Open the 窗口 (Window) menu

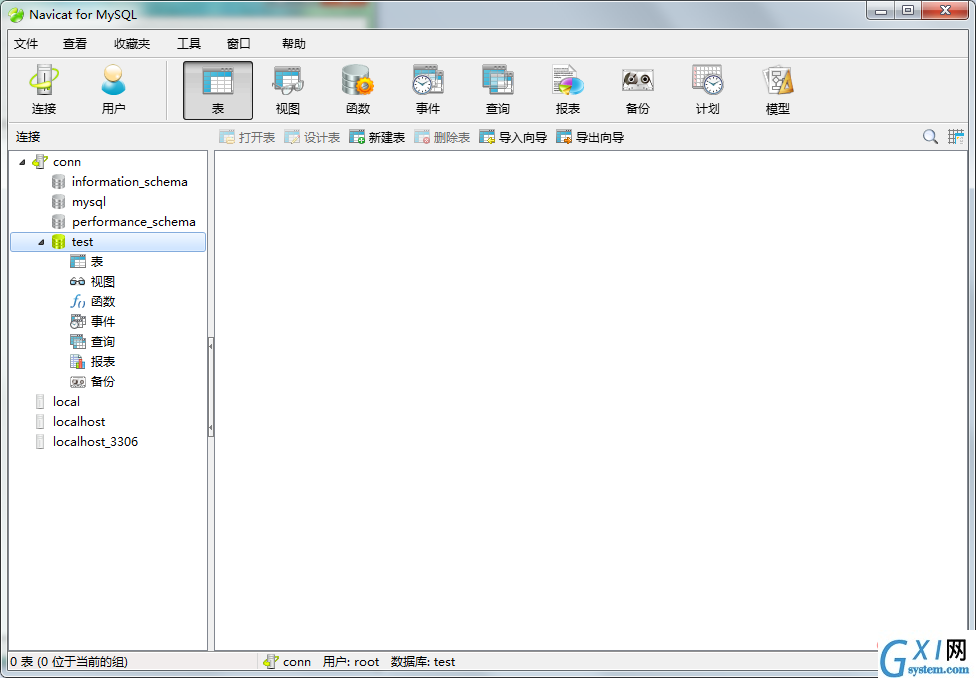pos(239,44)
